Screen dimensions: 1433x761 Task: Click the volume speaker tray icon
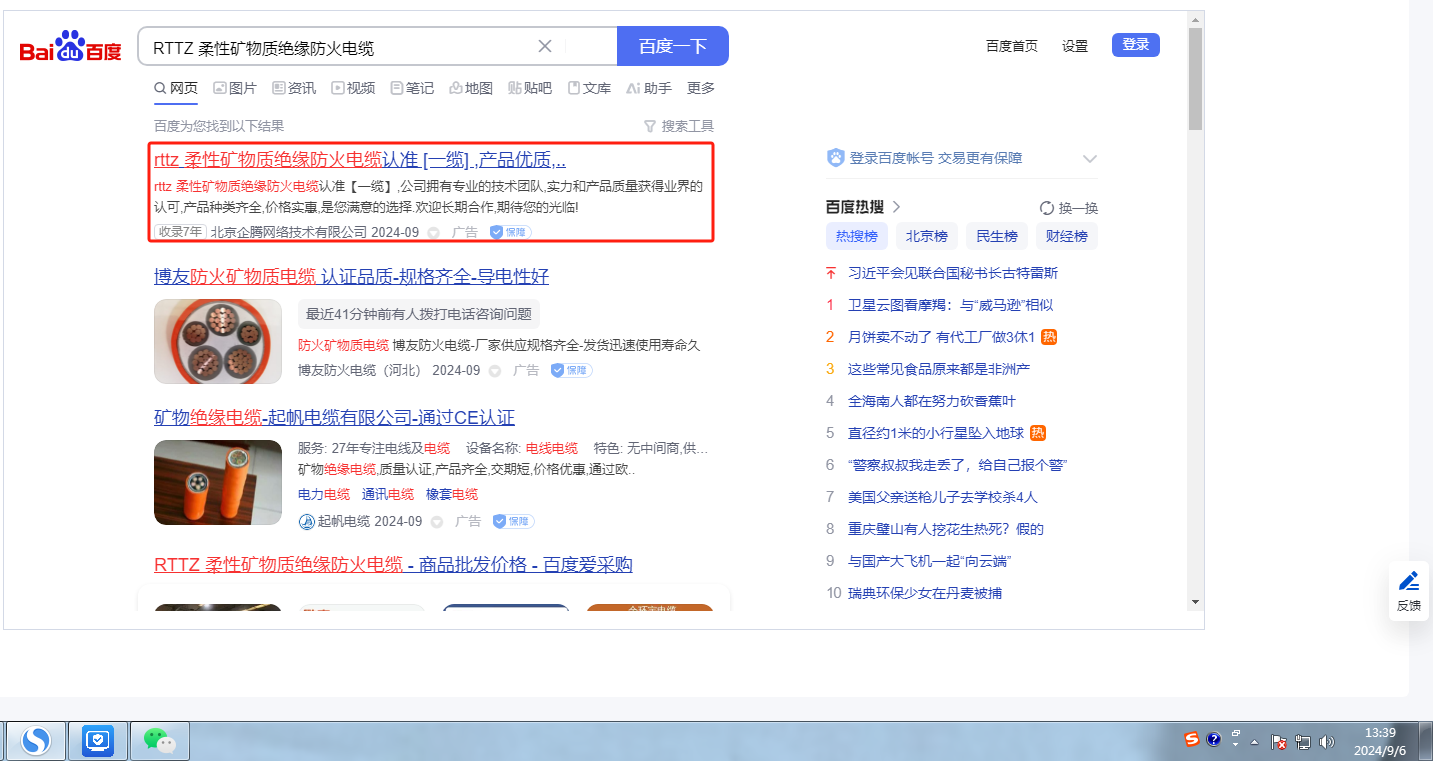[1327, 741]
